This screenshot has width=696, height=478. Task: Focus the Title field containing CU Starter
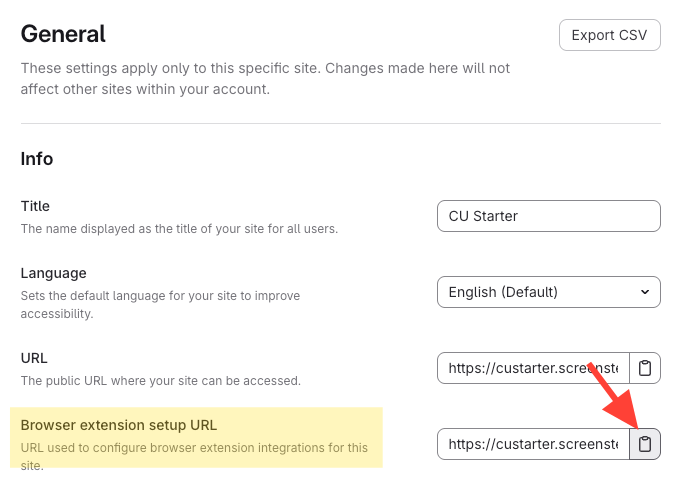548,216
